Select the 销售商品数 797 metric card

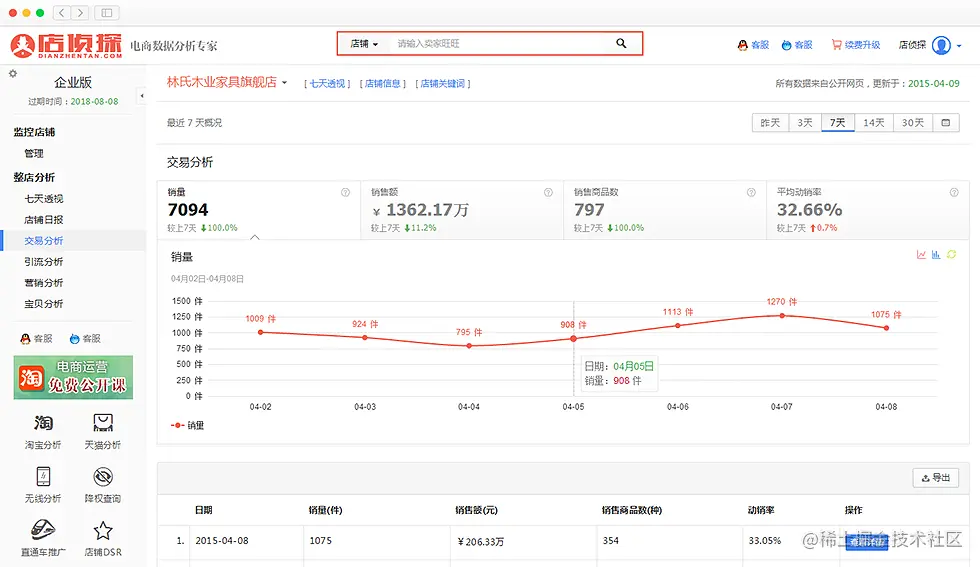(x=665, y=210)
